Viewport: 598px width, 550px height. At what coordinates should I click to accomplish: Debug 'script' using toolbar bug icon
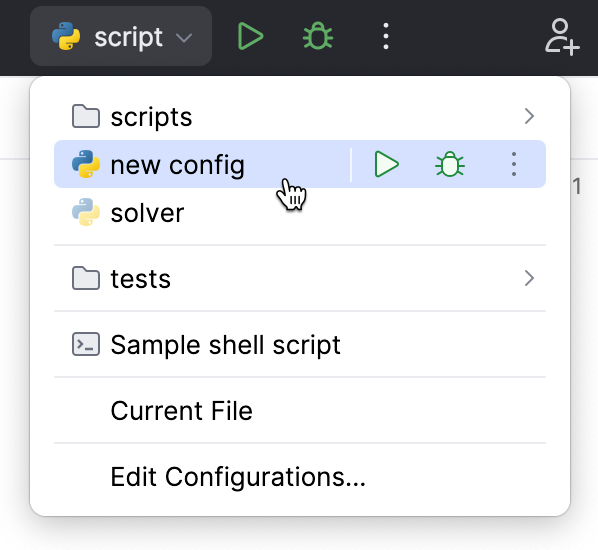click(318, 36)
